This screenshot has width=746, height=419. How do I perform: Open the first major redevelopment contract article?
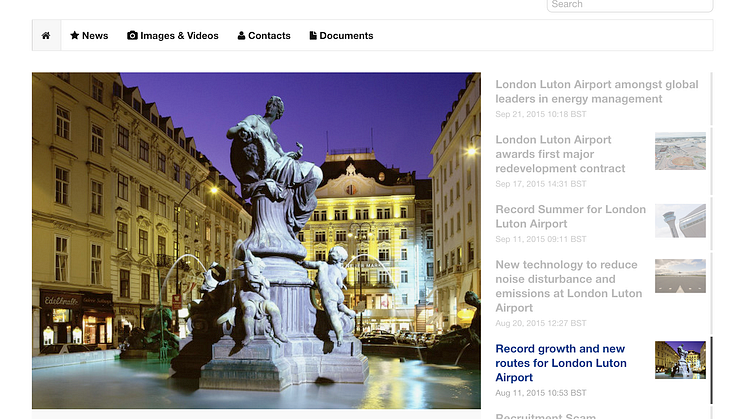560,154
